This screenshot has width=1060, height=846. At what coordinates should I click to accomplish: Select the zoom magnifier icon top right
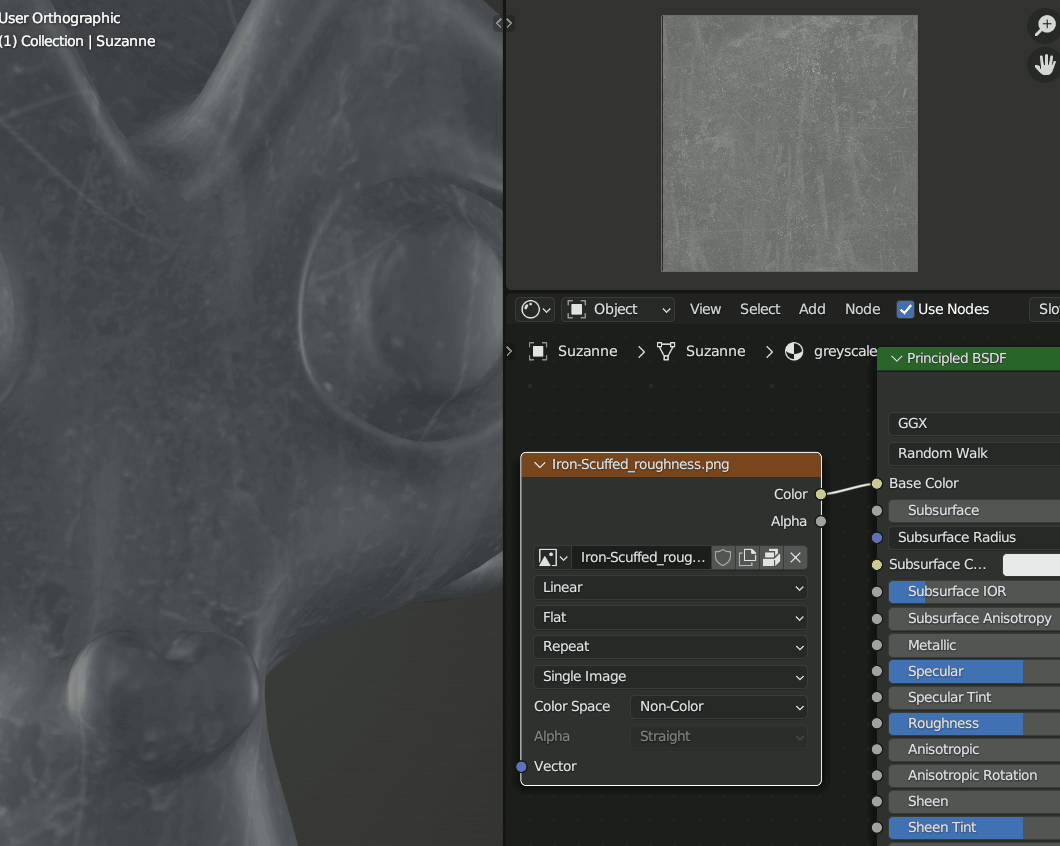(1043, 25)
